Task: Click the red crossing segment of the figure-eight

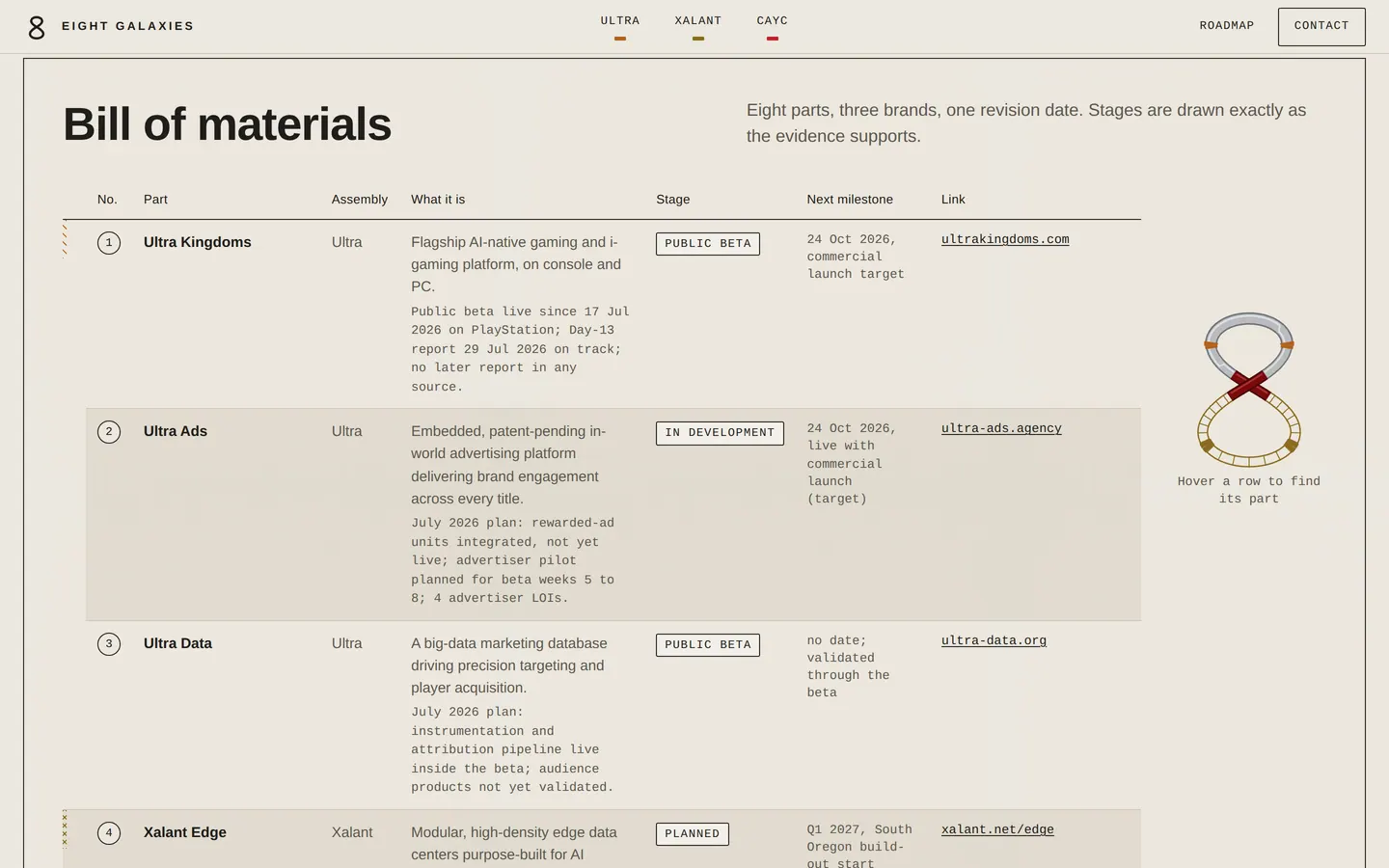Action: click(x=1249, y=385)
